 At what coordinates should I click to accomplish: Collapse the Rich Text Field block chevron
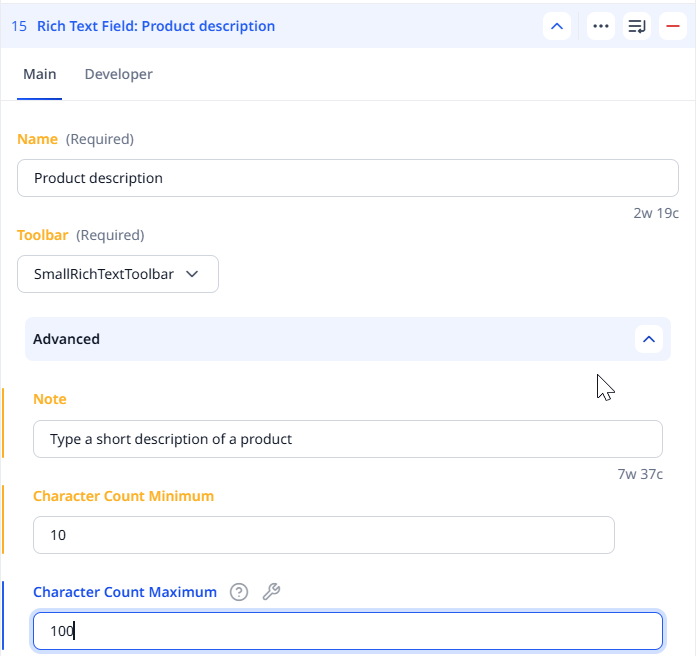557,26
